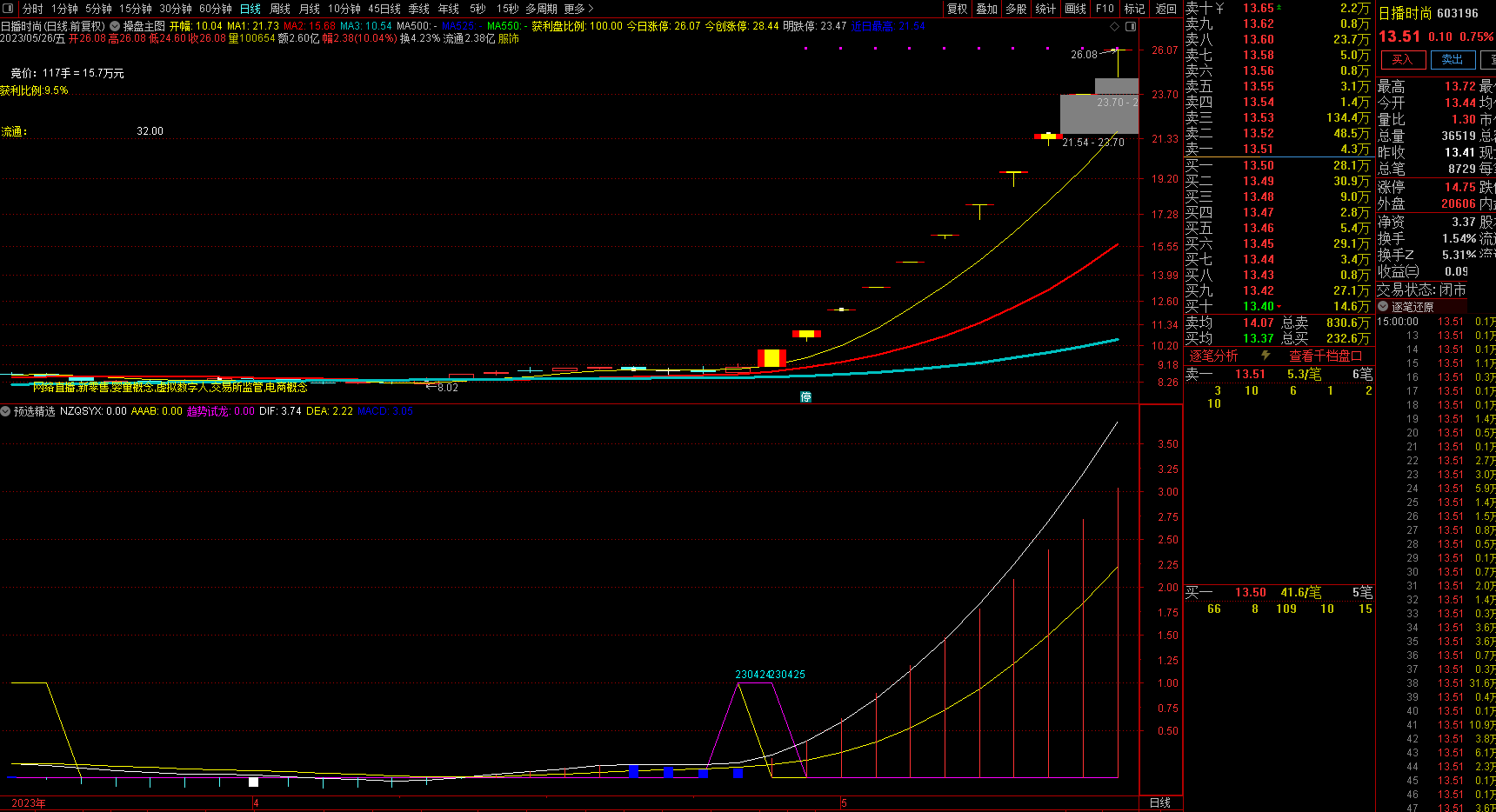1496x812 pixels.
Task: Open the 操盘主图 indicator dropdown arrow
Action: pyautogui.click(x=115, y=27)
